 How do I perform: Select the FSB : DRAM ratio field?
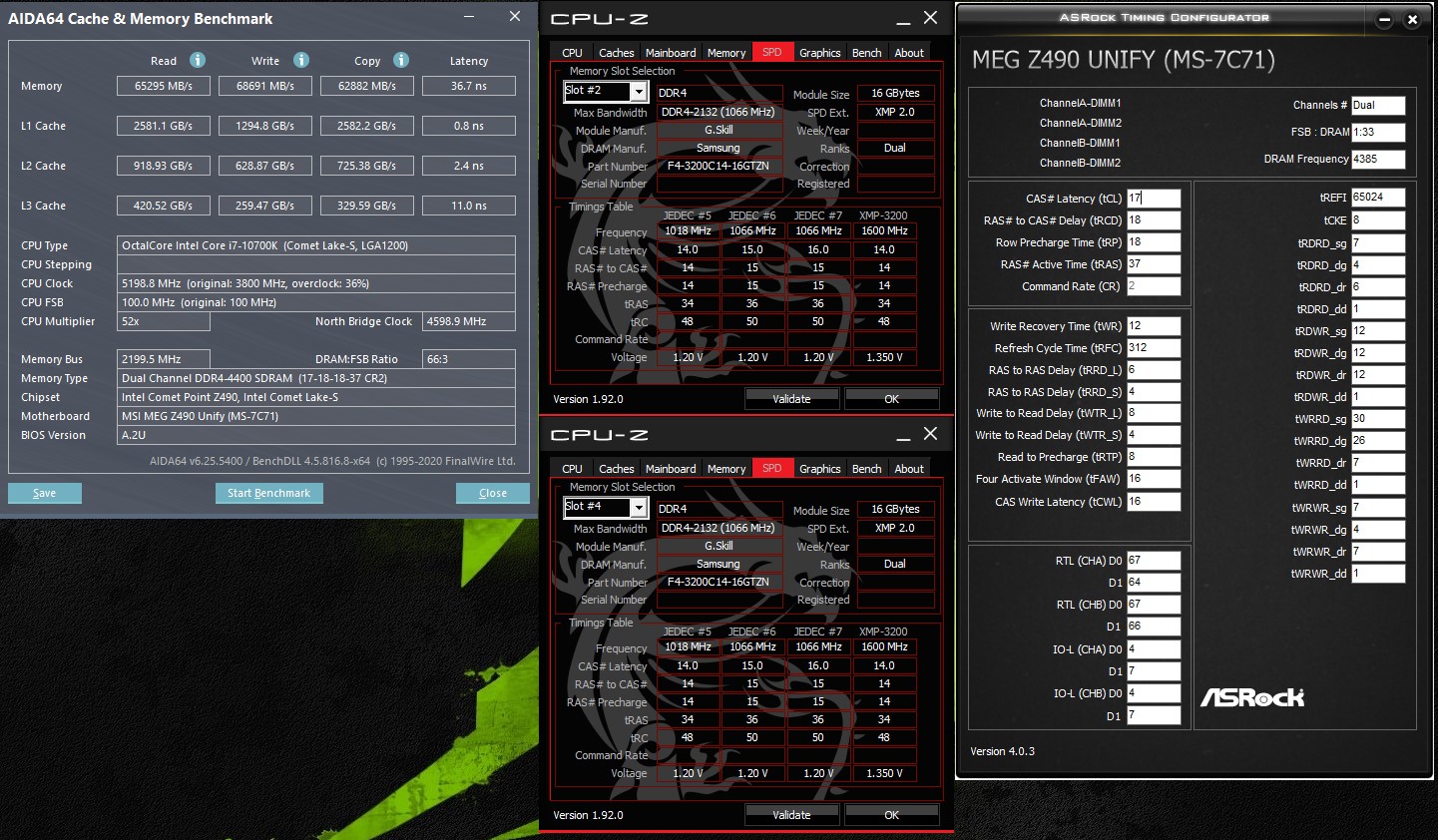point(1379,132)
